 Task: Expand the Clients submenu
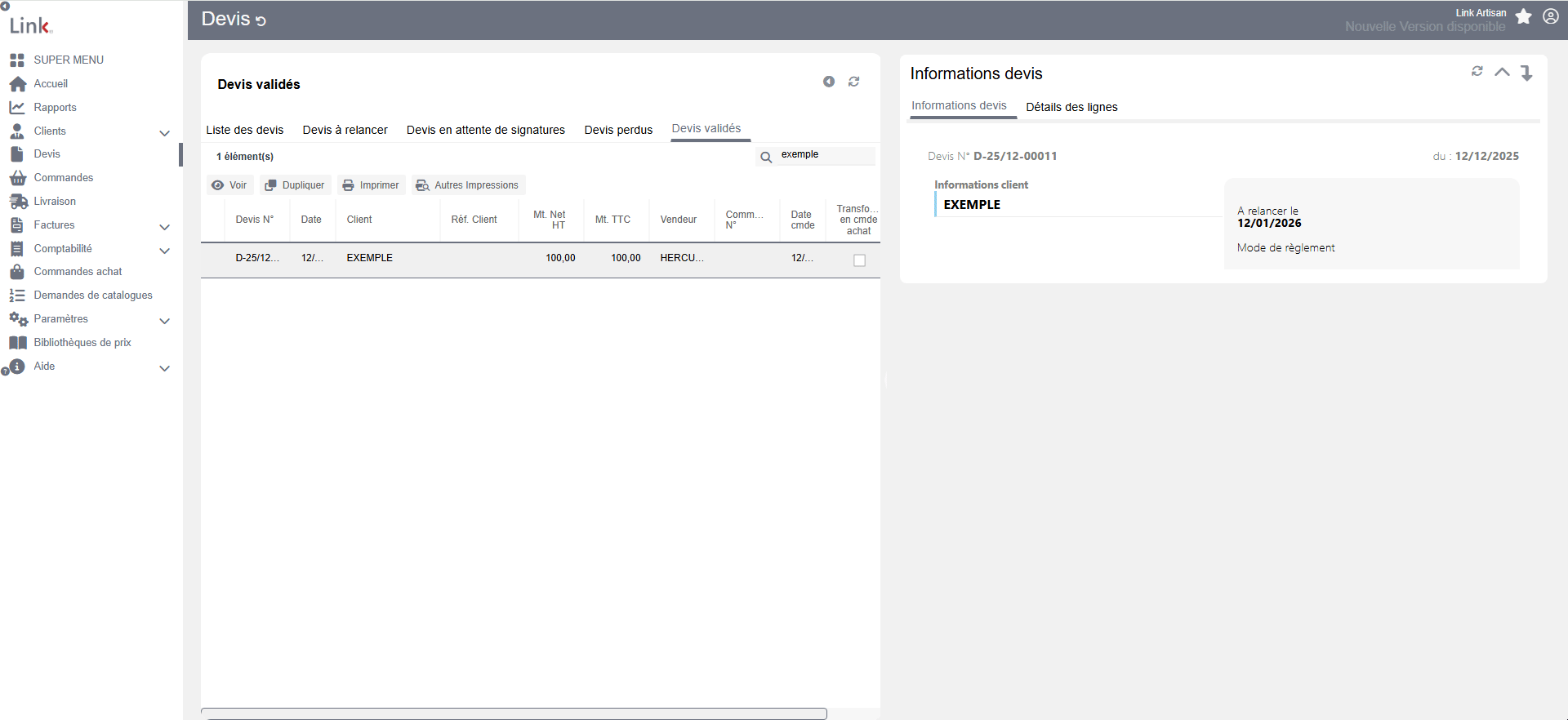(164, 133)
